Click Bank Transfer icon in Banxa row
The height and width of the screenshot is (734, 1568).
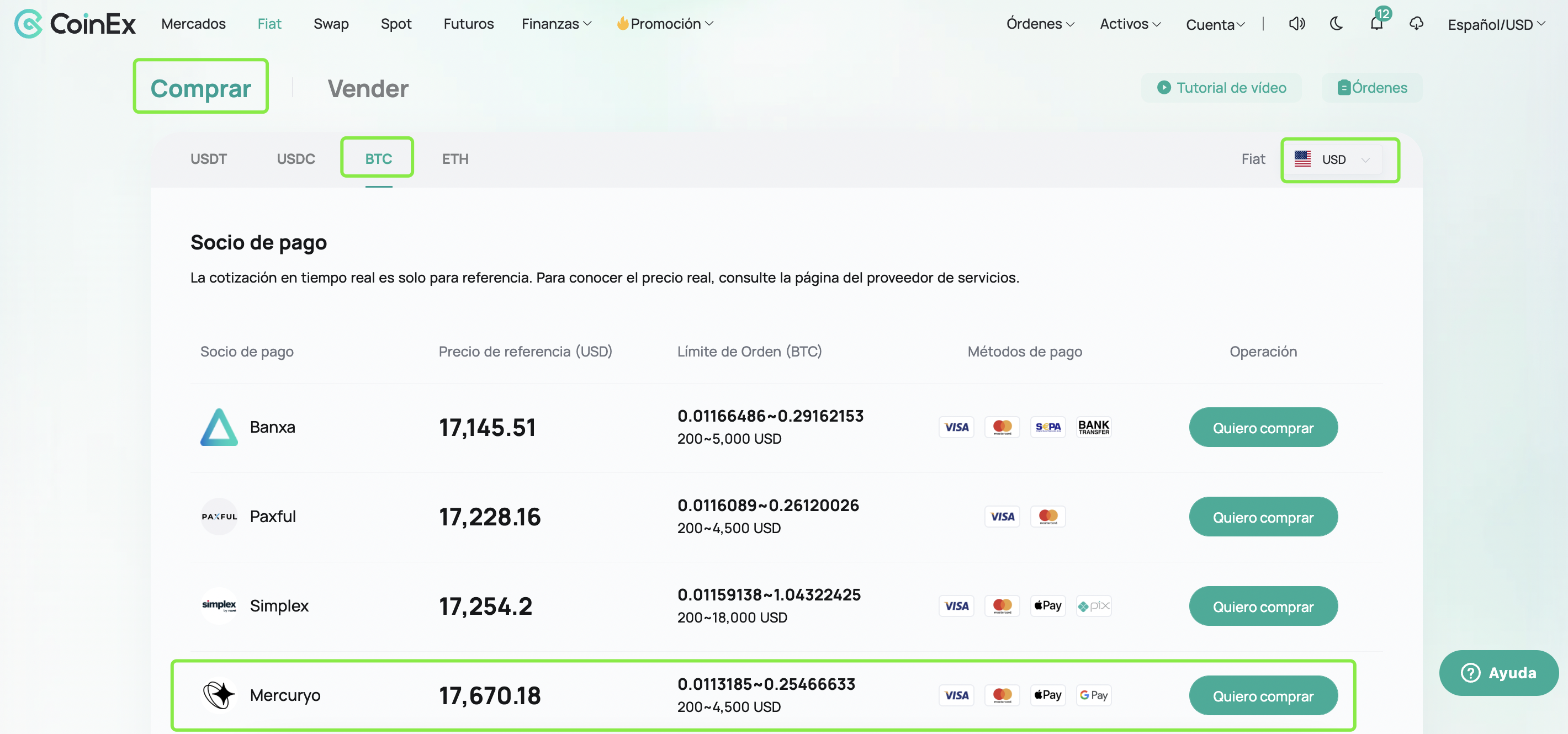coord(1093,427)
